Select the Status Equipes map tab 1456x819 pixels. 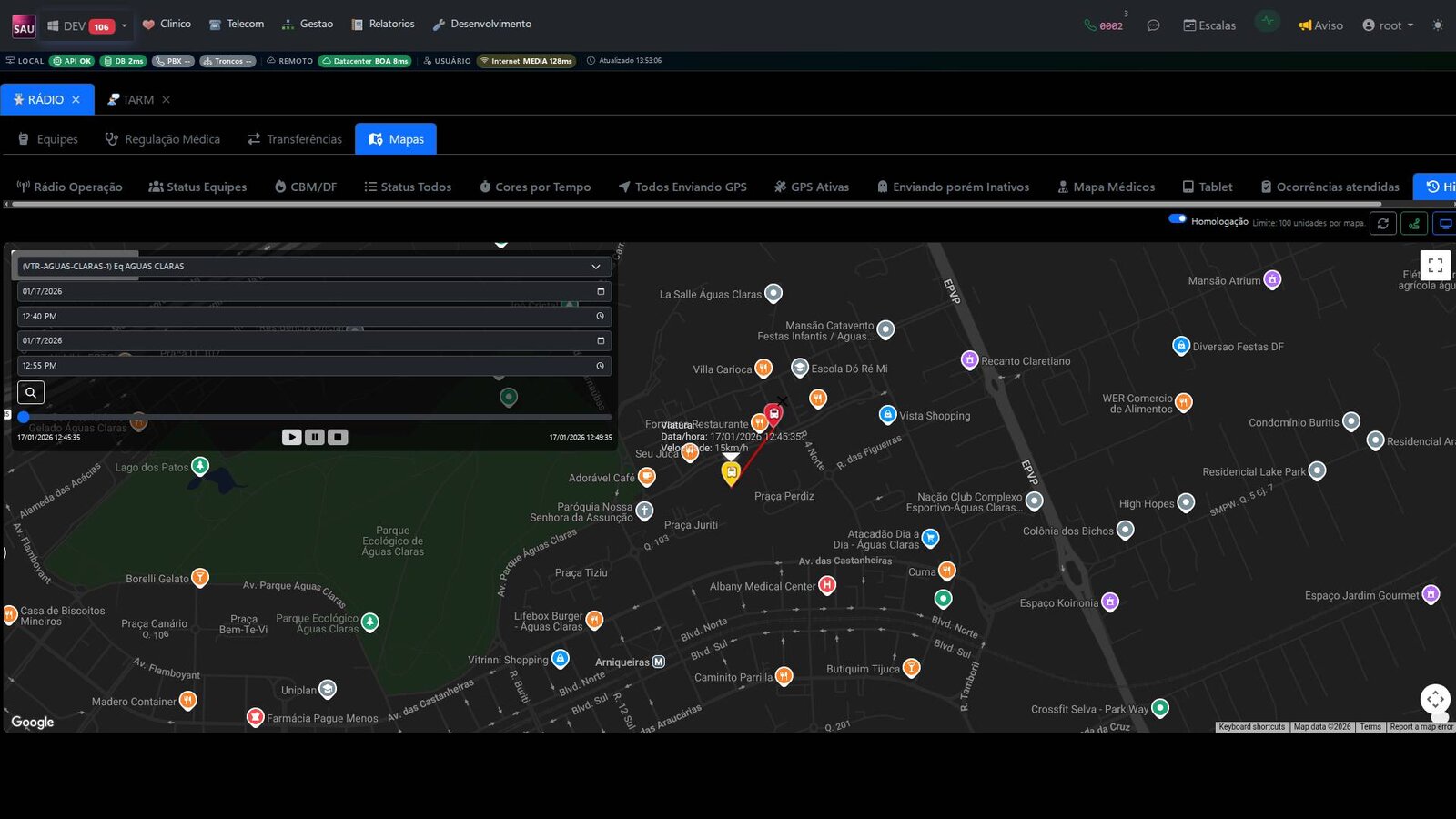(197, 187)
